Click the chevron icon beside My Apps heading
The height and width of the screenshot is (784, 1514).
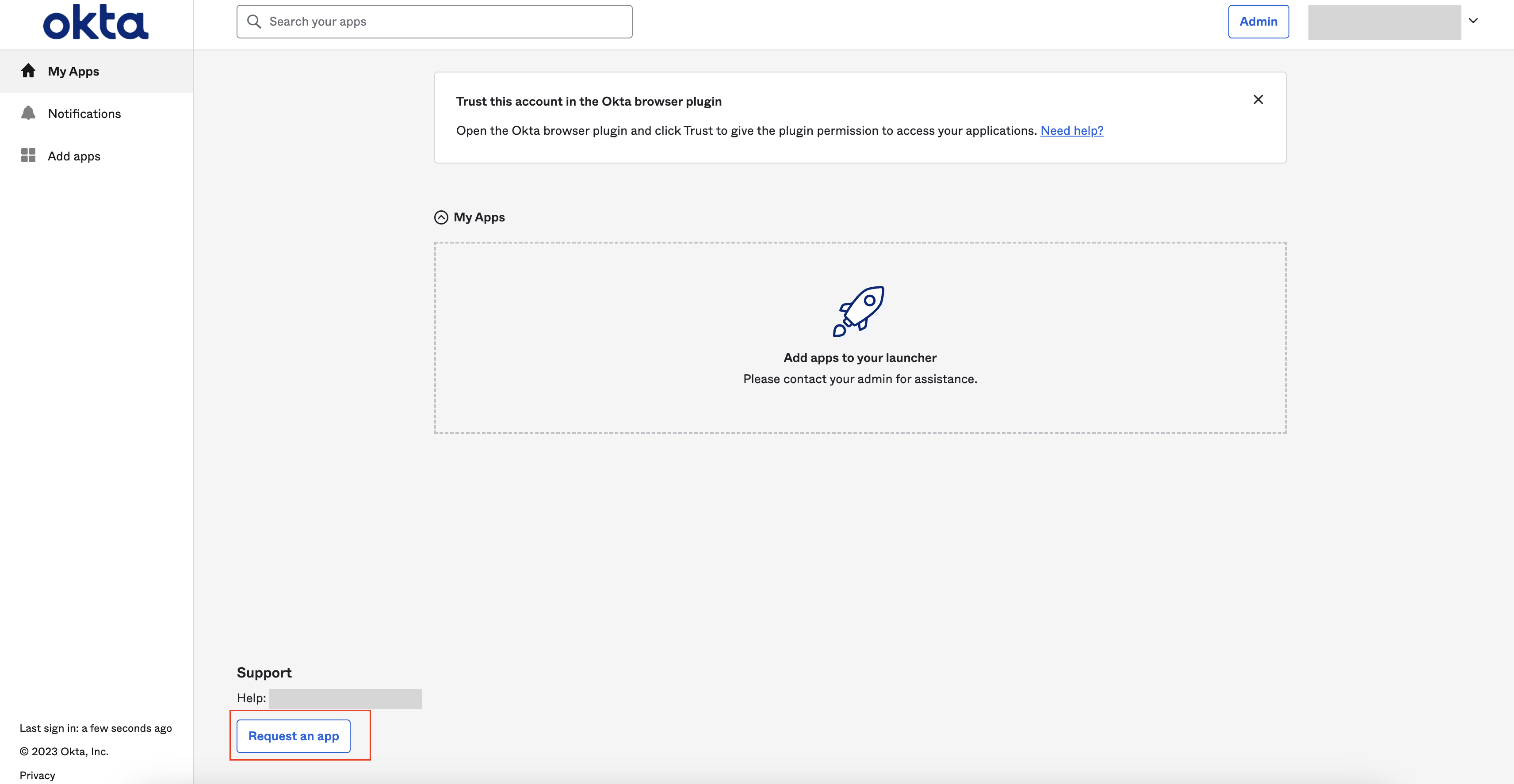click(x=440, y=217)
